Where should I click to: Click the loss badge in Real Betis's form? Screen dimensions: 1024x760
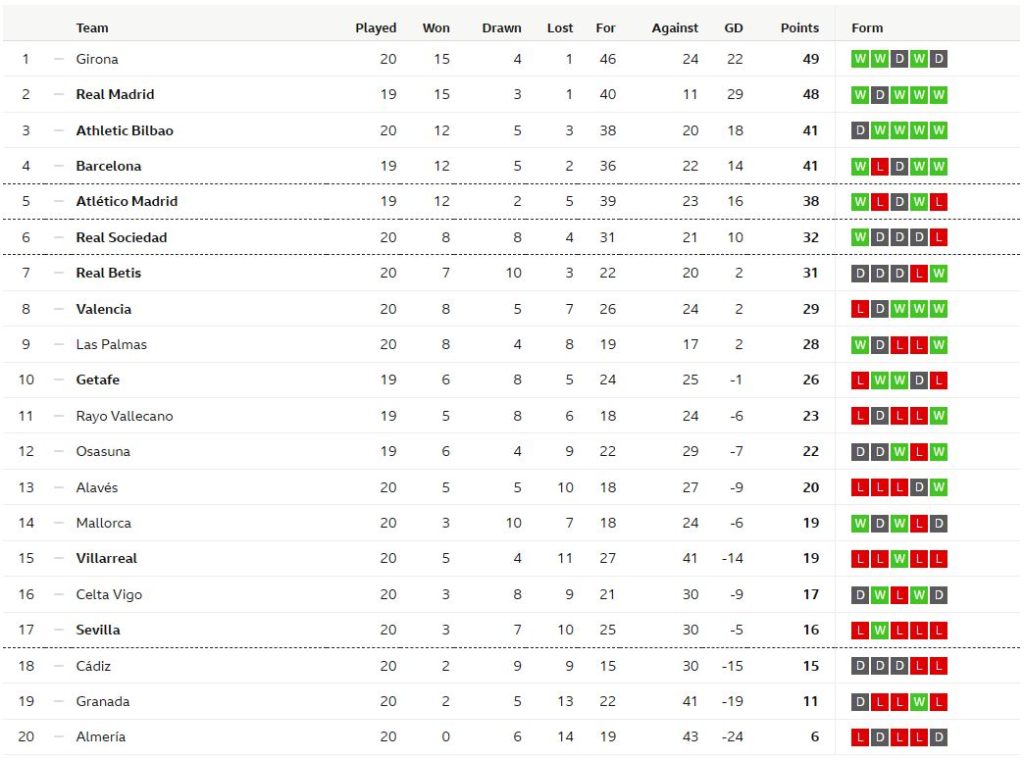(x=919, y=273)
